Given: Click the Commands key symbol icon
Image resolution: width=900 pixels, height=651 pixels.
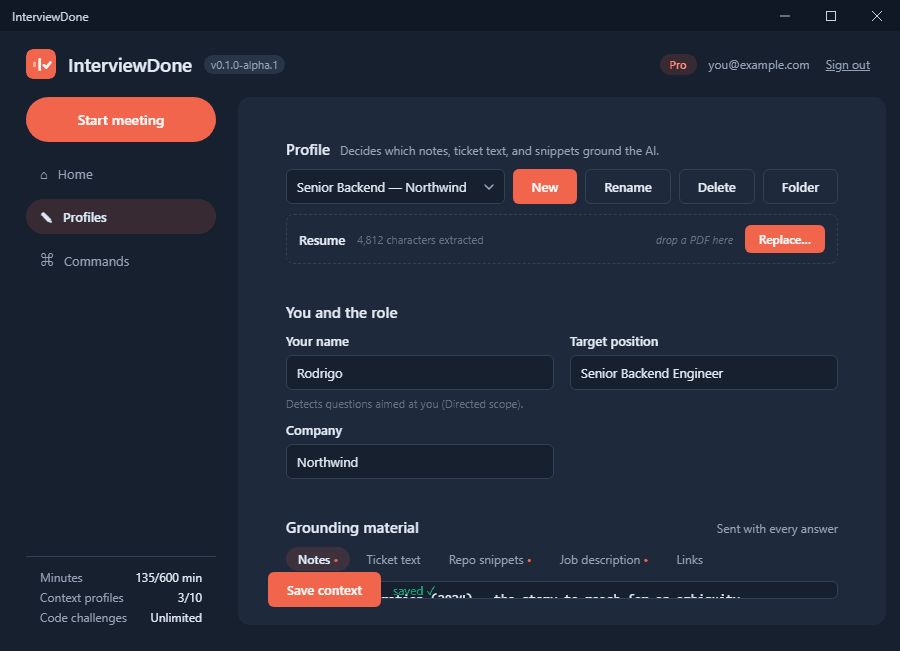Looking at the screenshot, I should [x=47, y=260].
